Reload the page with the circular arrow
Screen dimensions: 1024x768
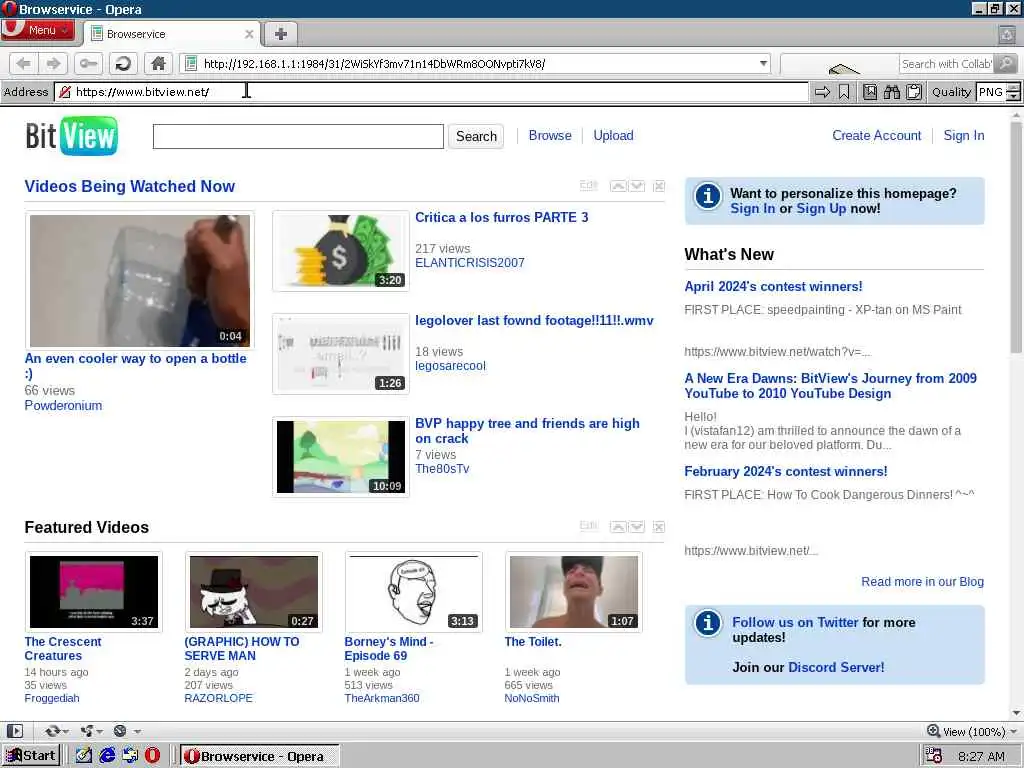click(x=123, y=63)
